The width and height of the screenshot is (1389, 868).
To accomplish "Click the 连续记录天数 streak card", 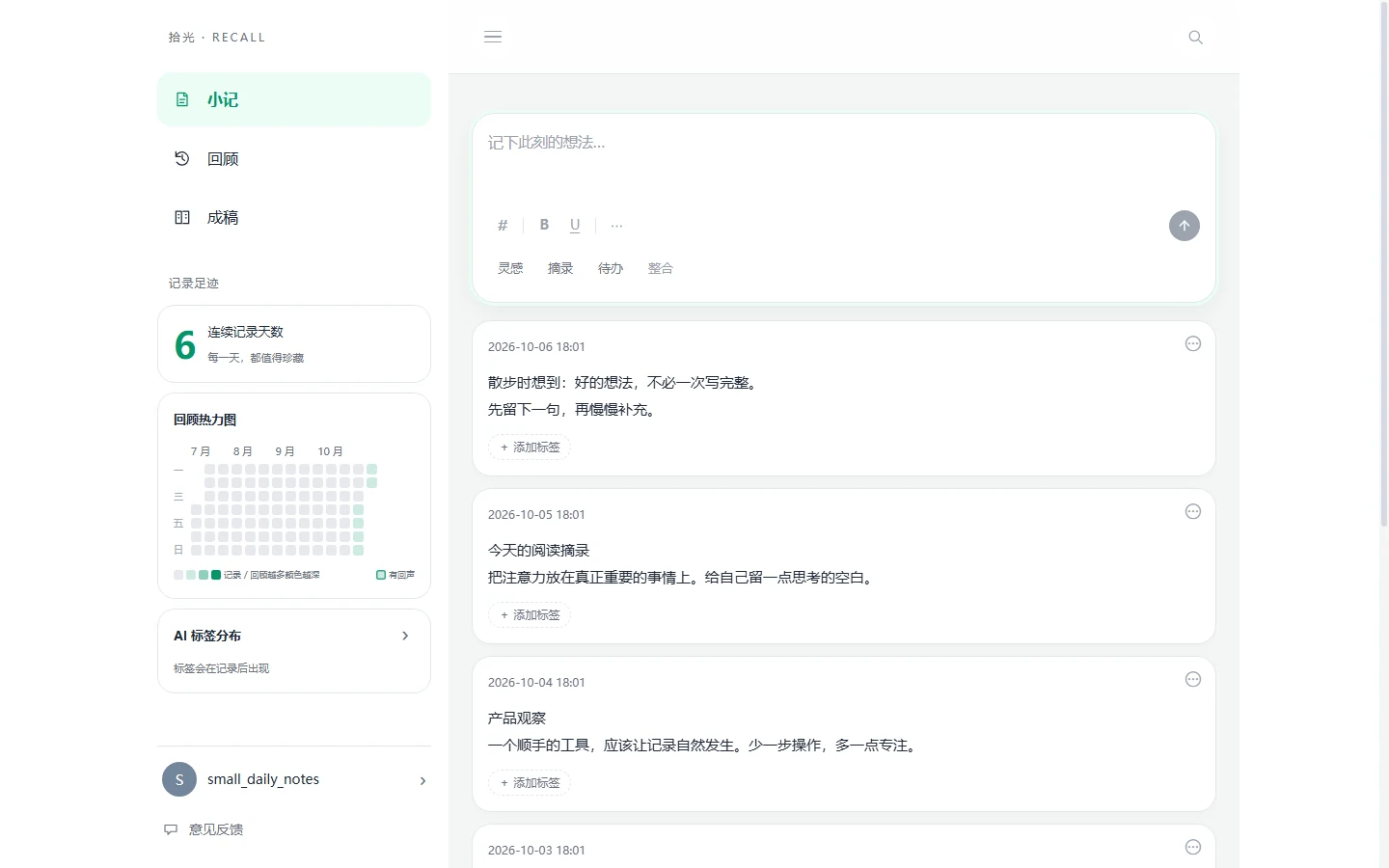I will point(294,343).
